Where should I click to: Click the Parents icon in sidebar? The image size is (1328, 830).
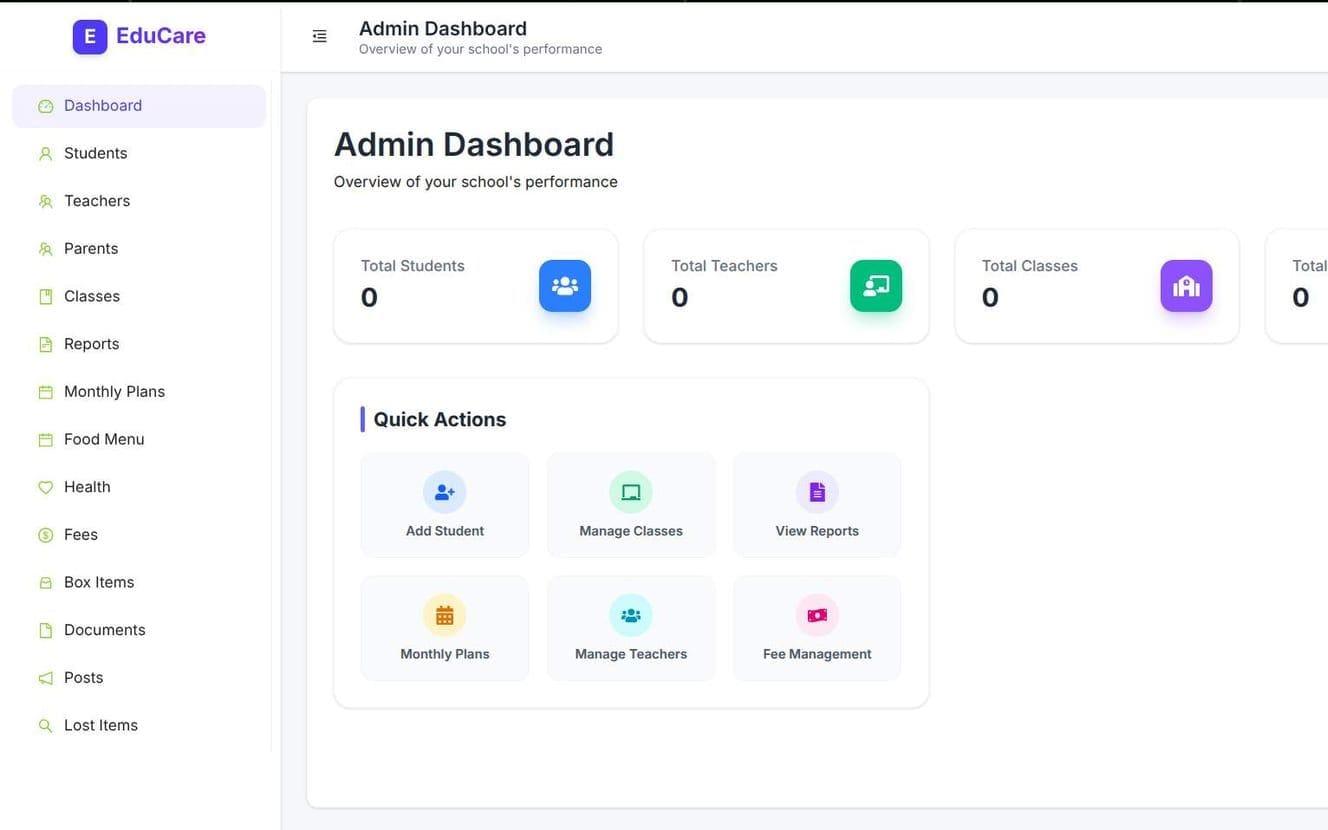[x=45, y=249]
